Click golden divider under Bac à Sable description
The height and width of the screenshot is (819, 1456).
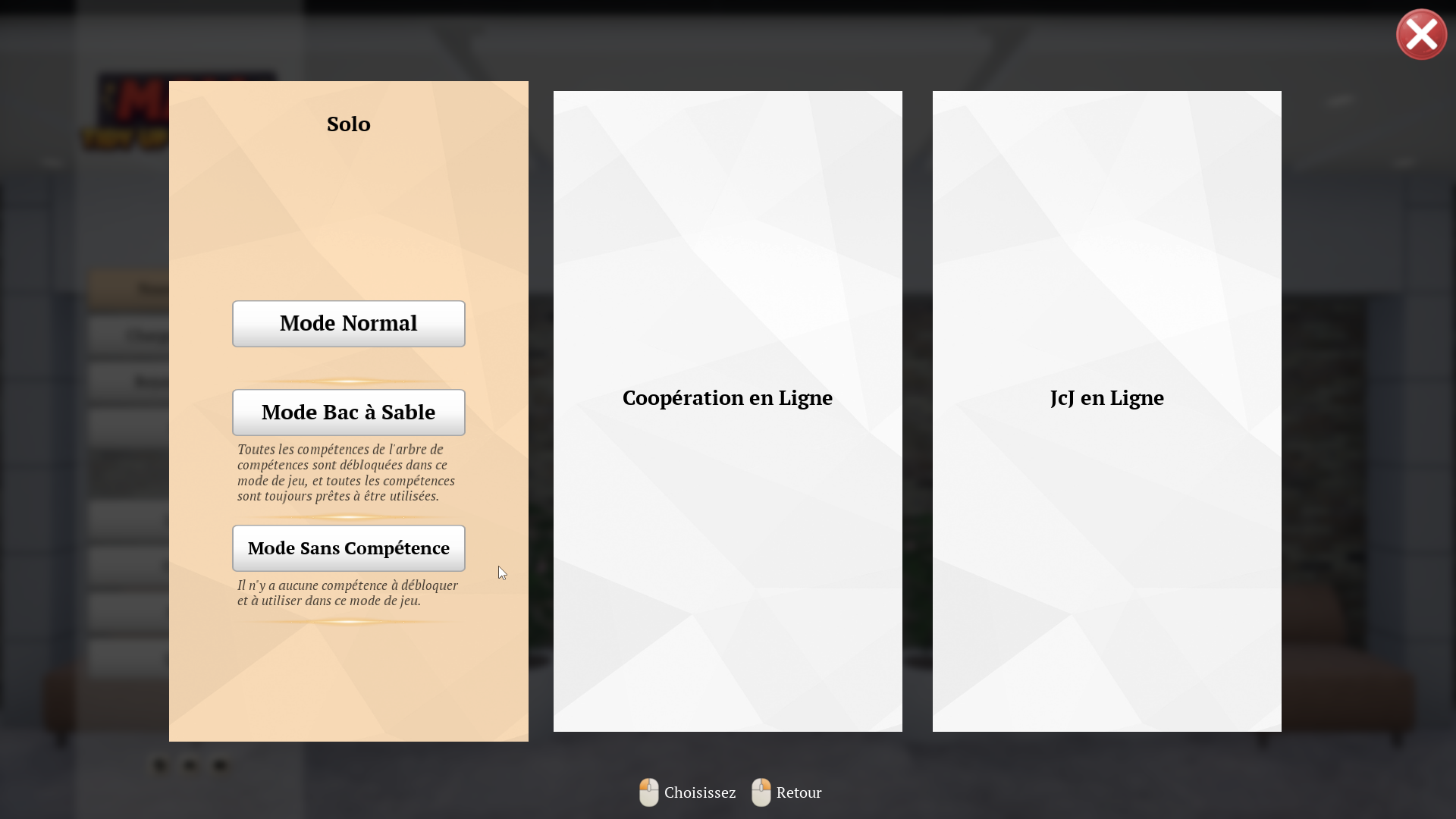point(349,516)
